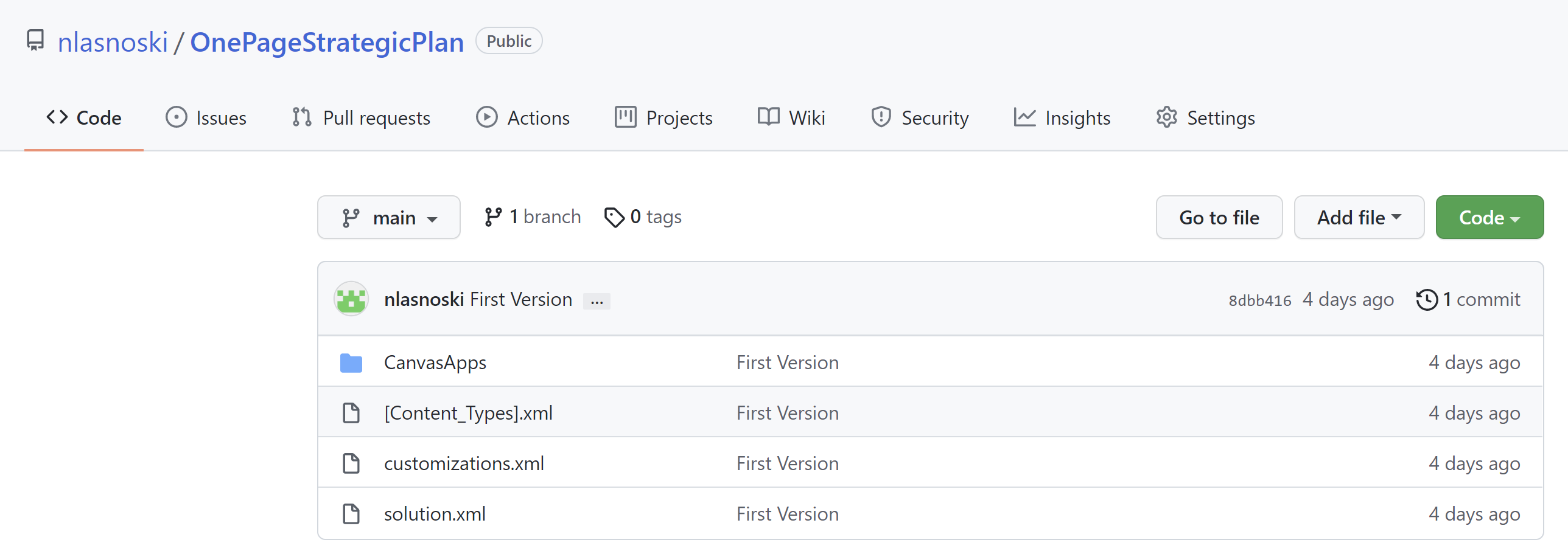
Task: Expand the green Code dropdown button
Action: (1489, 218)
